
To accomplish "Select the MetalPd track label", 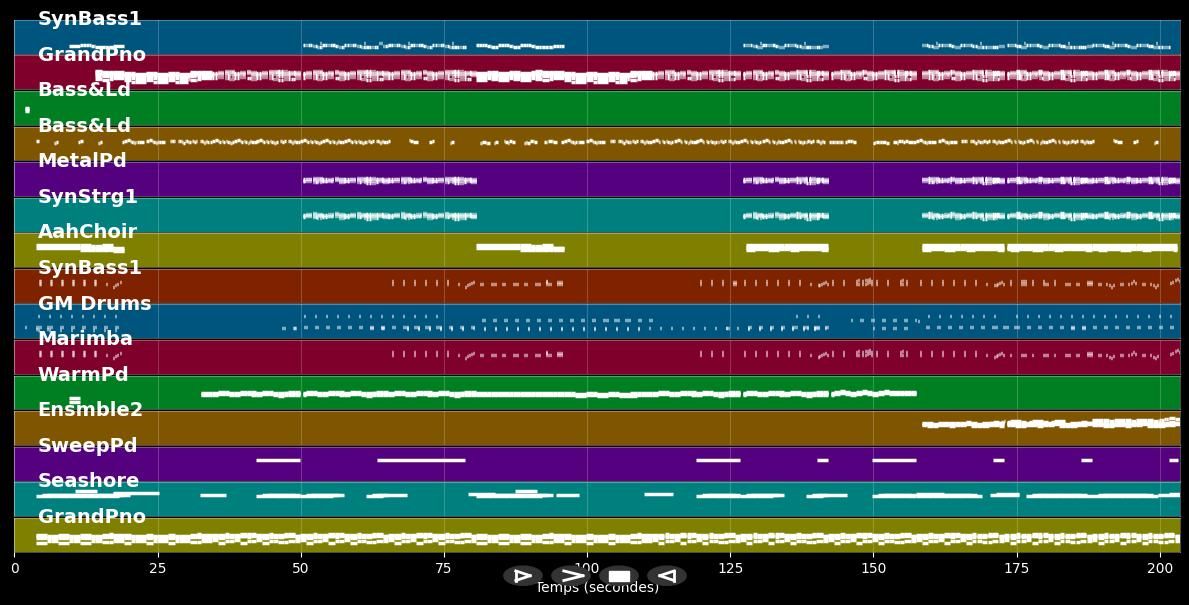I will [82, 161].
